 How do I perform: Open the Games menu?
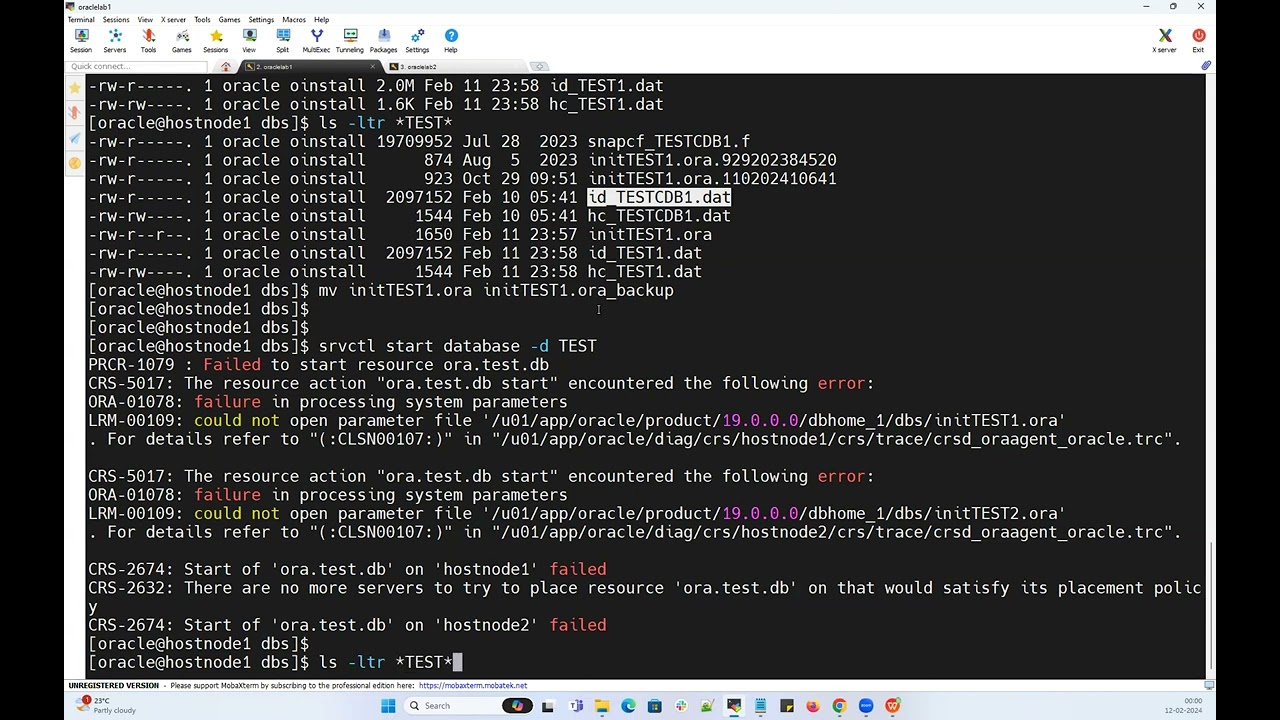229,20
